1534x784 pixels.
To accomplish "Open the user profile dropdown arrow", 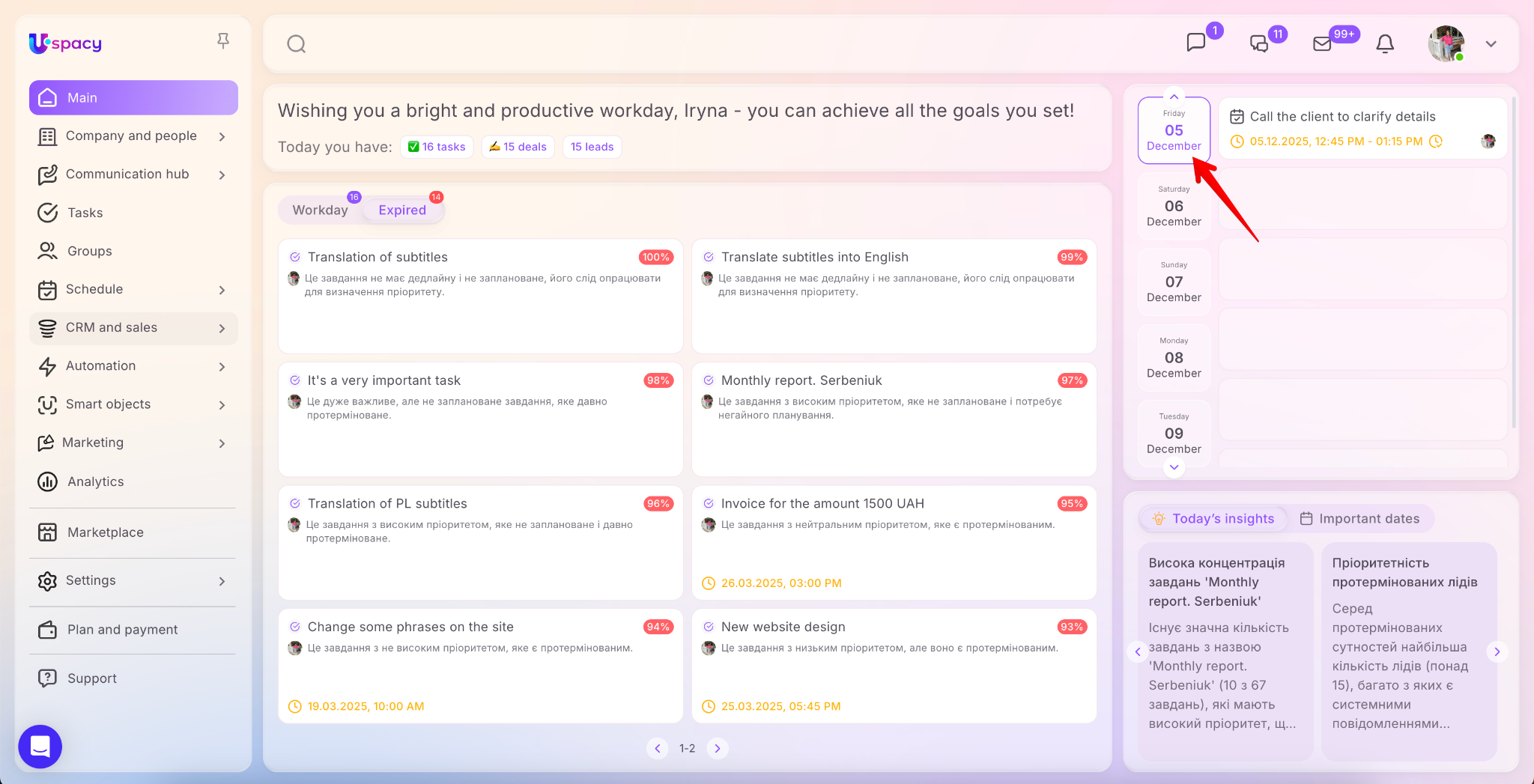I will pyautogui.click(x=1491, y=44).
